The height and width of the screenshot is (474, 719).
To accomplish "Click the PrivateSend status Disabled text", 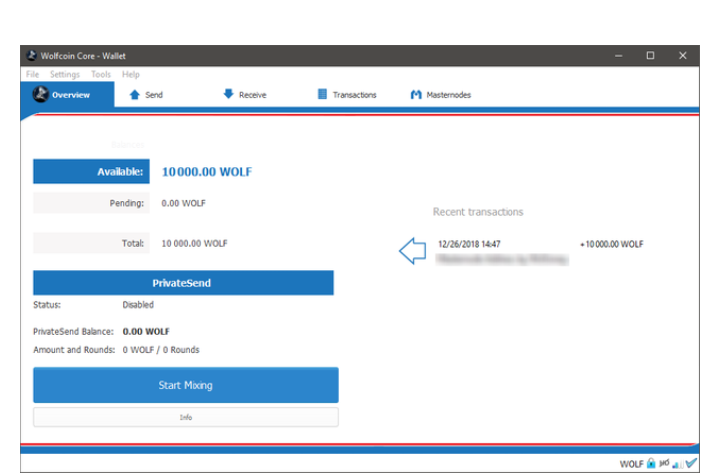I will point(138,305).
